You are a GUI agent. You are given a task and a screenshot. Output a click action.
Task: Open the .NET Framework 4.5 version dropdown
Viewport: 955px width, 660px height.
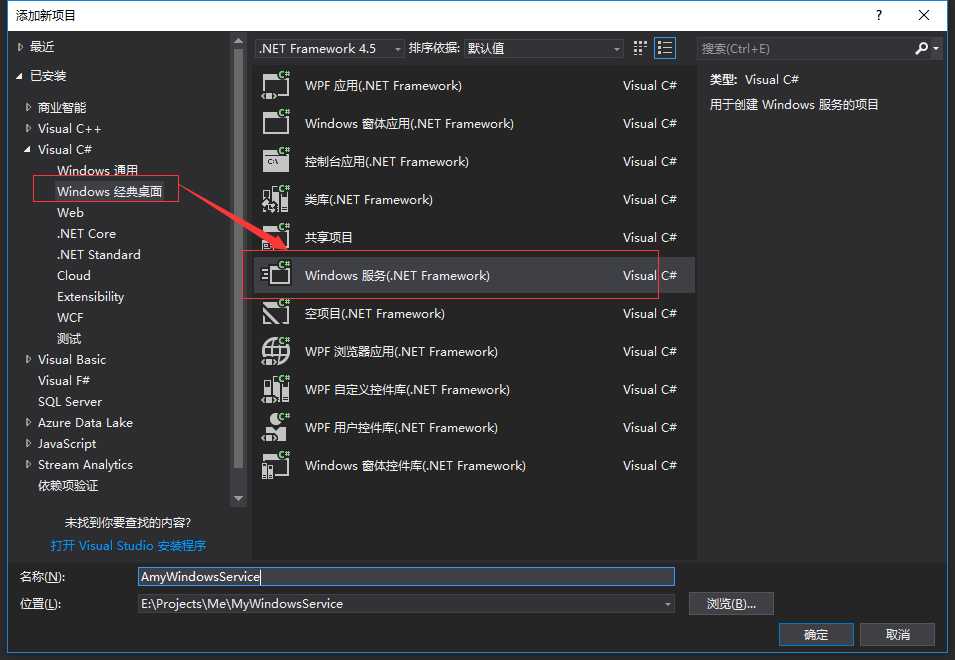329,49
